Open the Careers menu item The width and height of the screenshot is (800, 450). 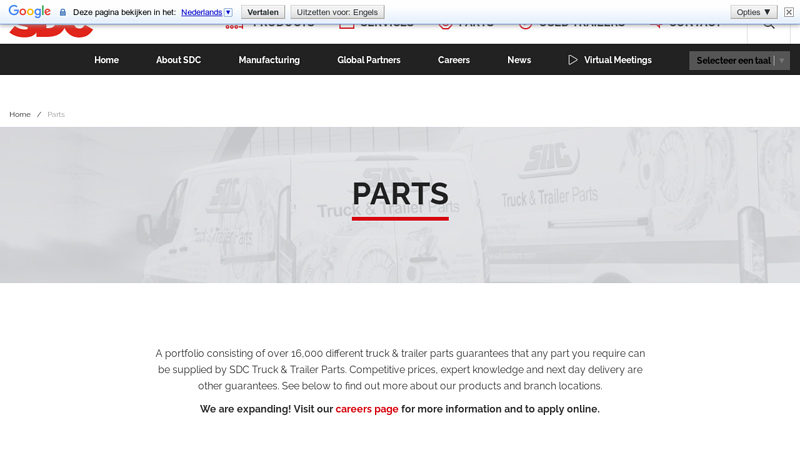[x=454, y=60]
